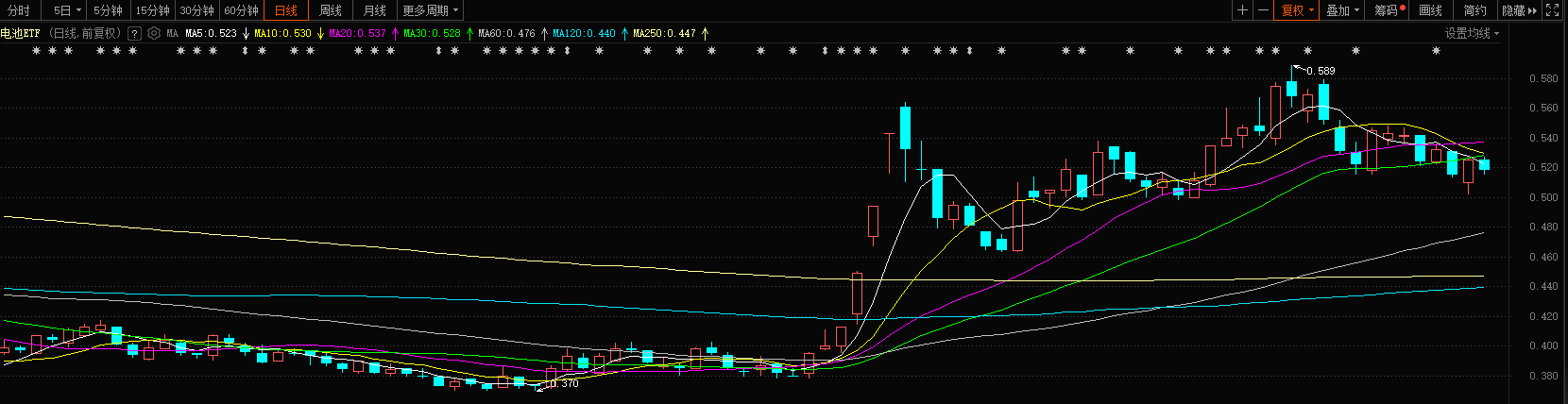Click the MA indicator label
The height and width of the screenshot is (404, 1568).
tap(172, 33)
